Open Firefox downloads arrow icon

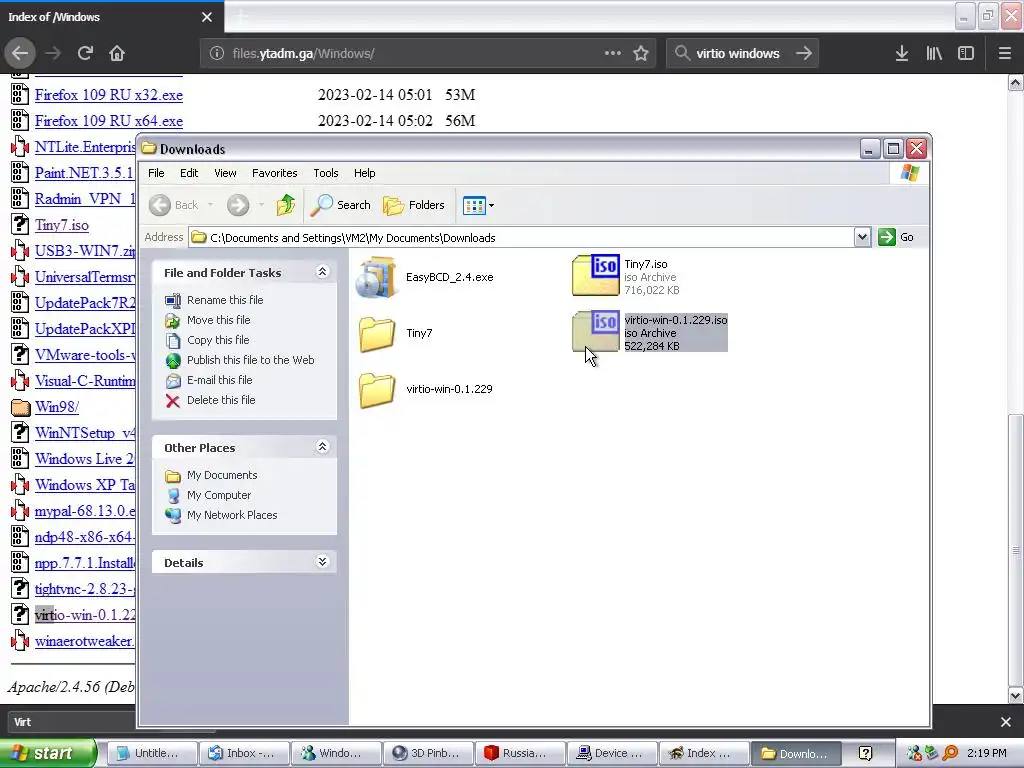(902, 54)
